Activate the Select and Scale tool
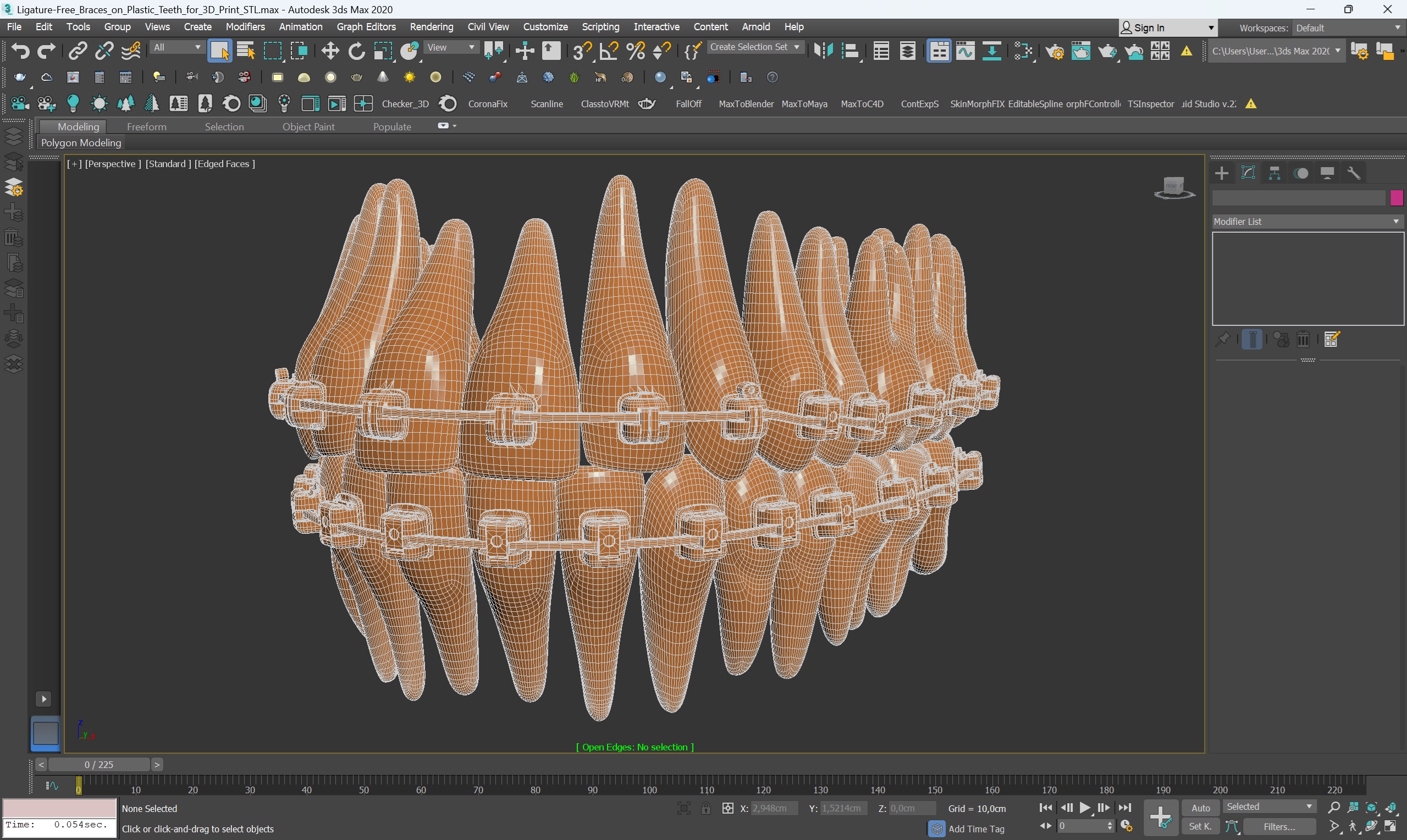The height and width of the screenshot is (840, 1407). coord(383,51)
